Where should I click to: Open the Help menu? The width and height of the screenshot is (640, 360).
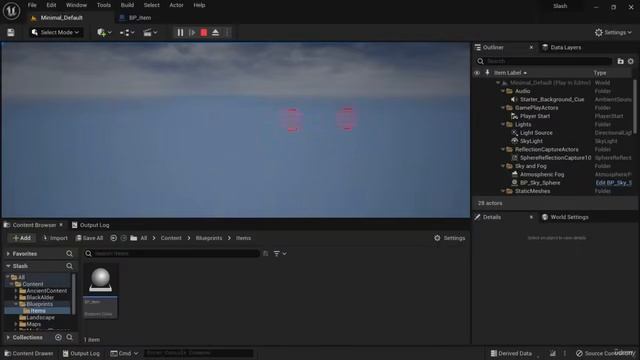pos(199,5)
